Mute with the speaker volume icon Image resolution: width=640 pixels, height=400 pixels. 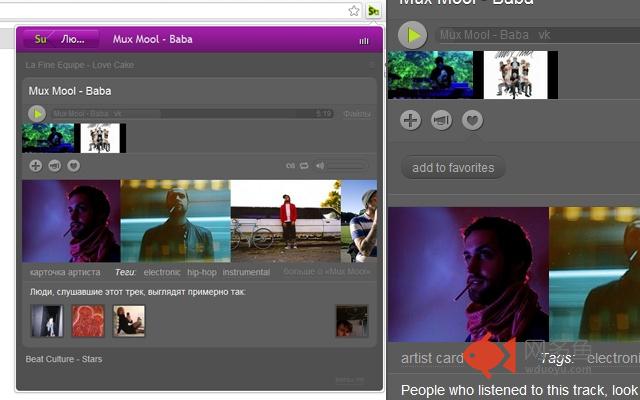click(x=320, y=165)
